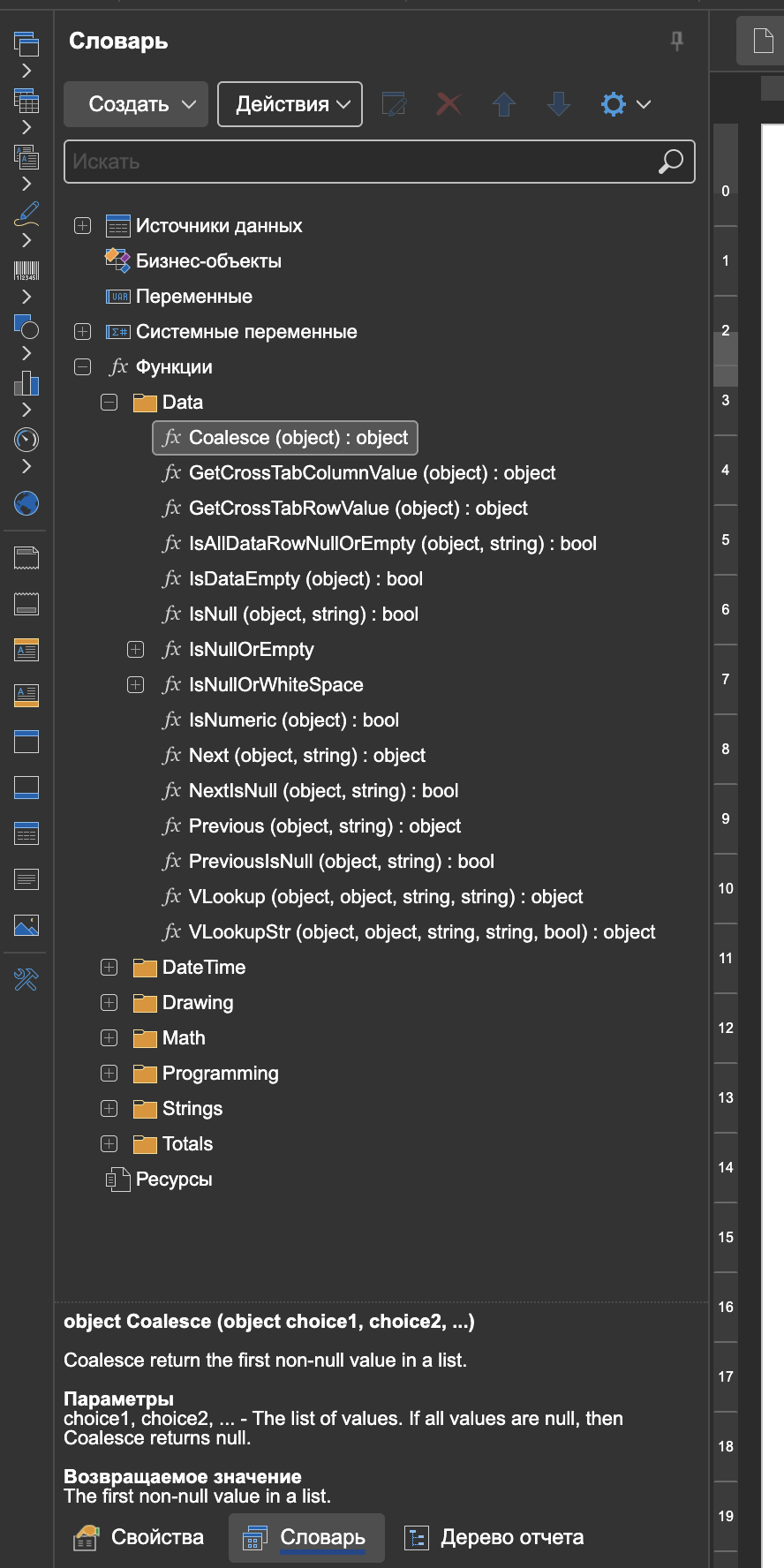Expand the chevron below the Chart icon

[x=26, y=410]
